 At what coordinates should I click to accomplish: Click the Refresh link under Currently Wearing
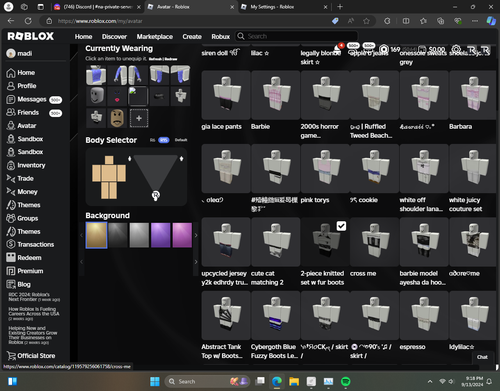155,59
